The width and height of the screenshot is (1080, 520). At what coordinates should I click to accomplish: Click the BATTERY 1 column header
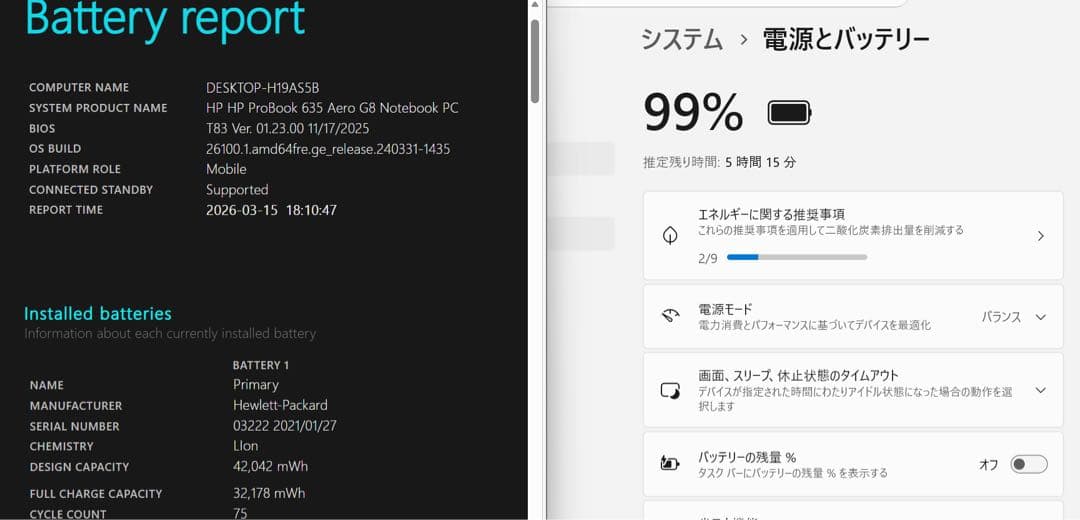260,365
